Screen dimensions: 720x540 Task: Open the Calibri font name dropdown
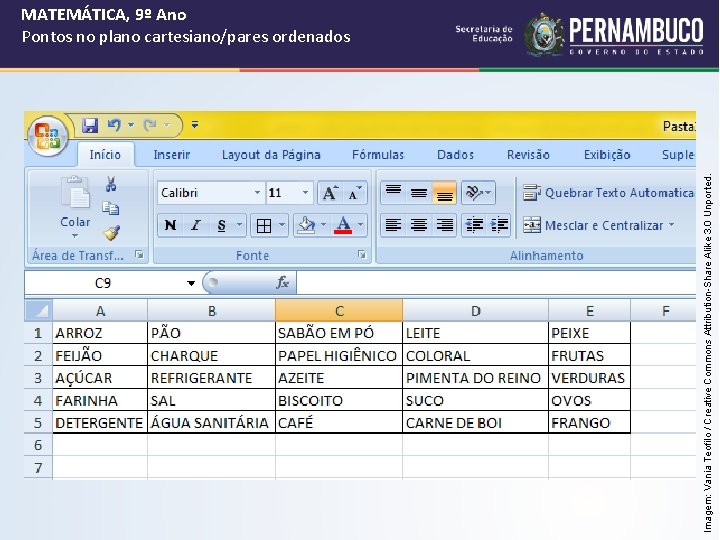258,193
